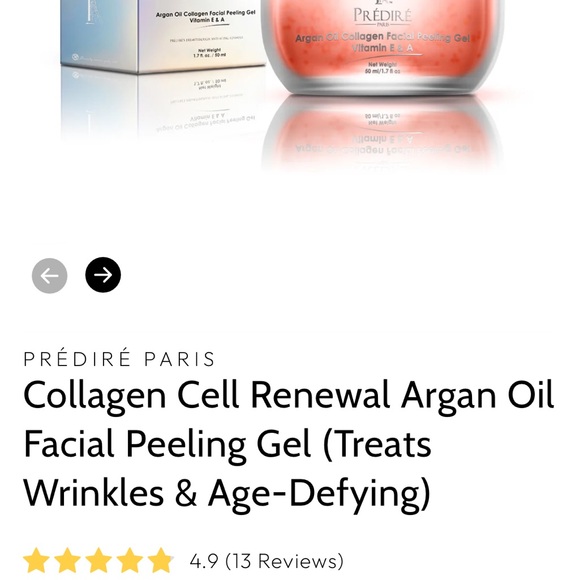Open the Prédiré Paris brand link

point(119,358)
